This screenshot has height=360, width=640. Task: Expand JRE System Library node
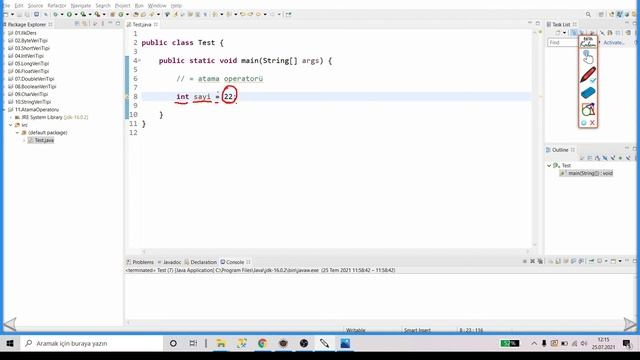click(x=11, y=118)
